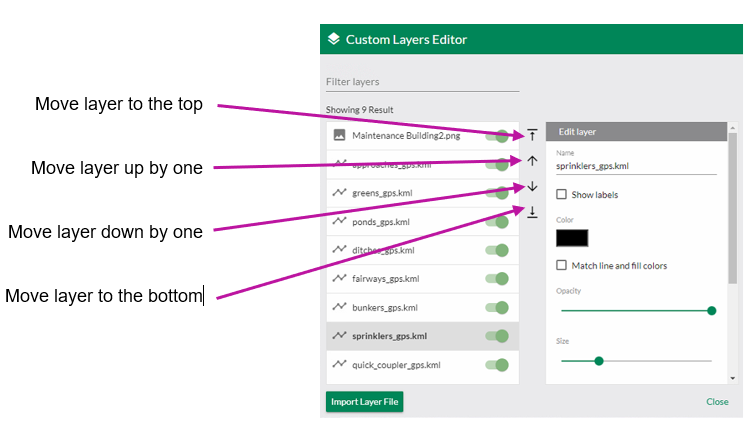Image resolution: width=754 pixels, height=428 pixels.
Task: Select the Maintenance Building2.png layer name
Action: [x=406, y=136]
